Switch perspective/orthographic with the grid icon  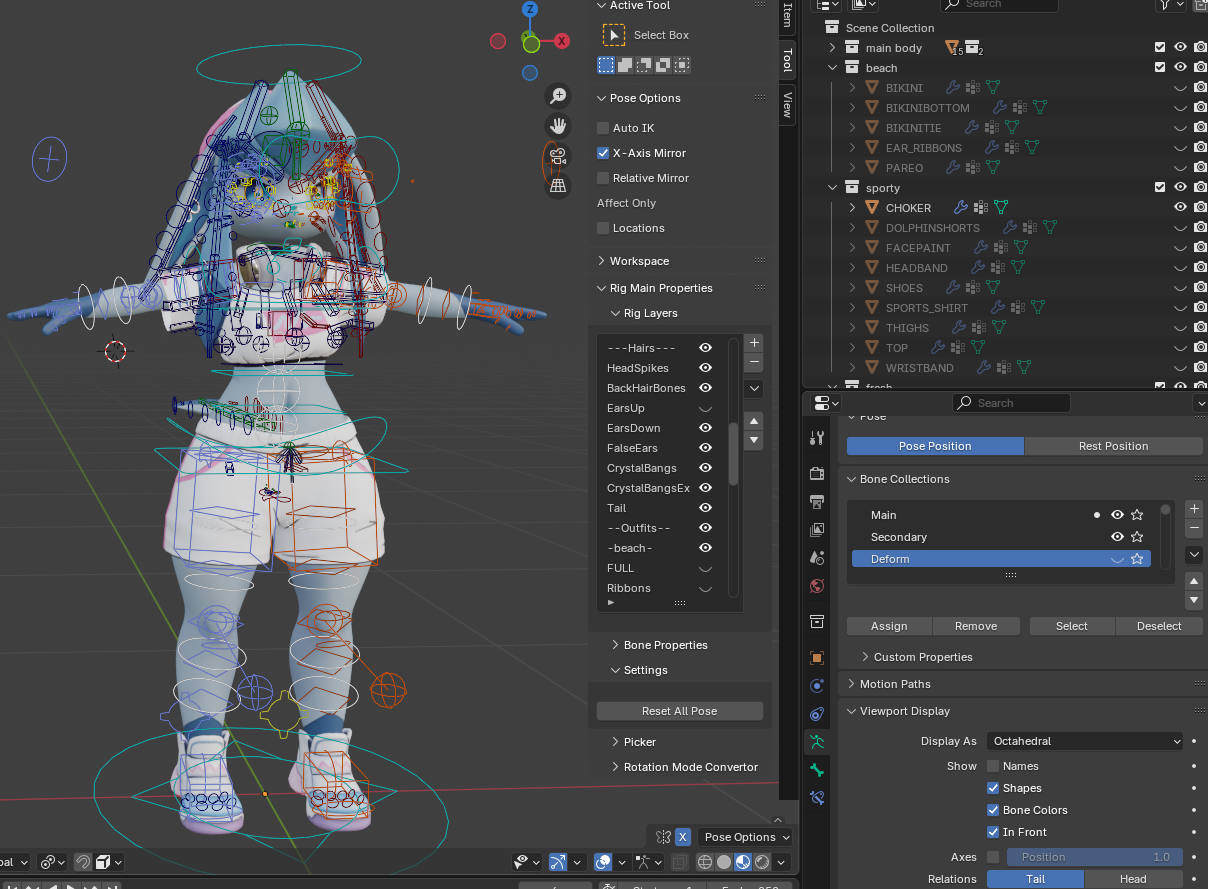pos(558,185)
